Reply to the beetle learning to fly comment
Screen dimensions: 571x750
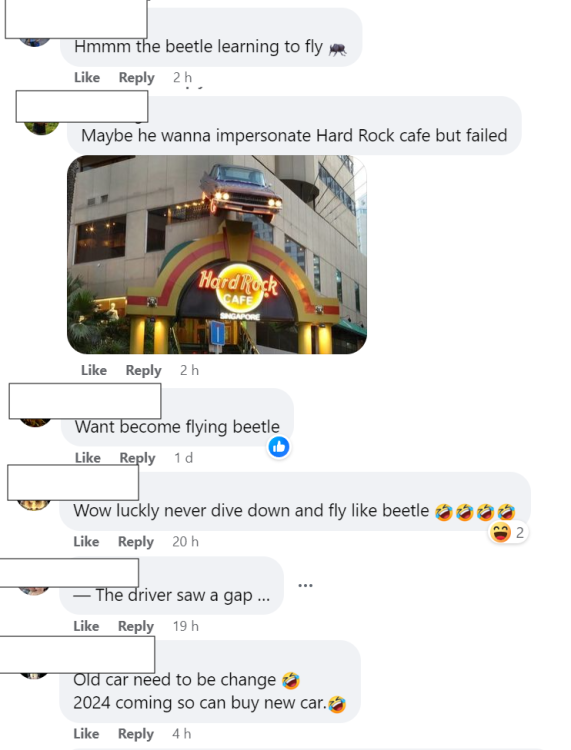point(136,77)
